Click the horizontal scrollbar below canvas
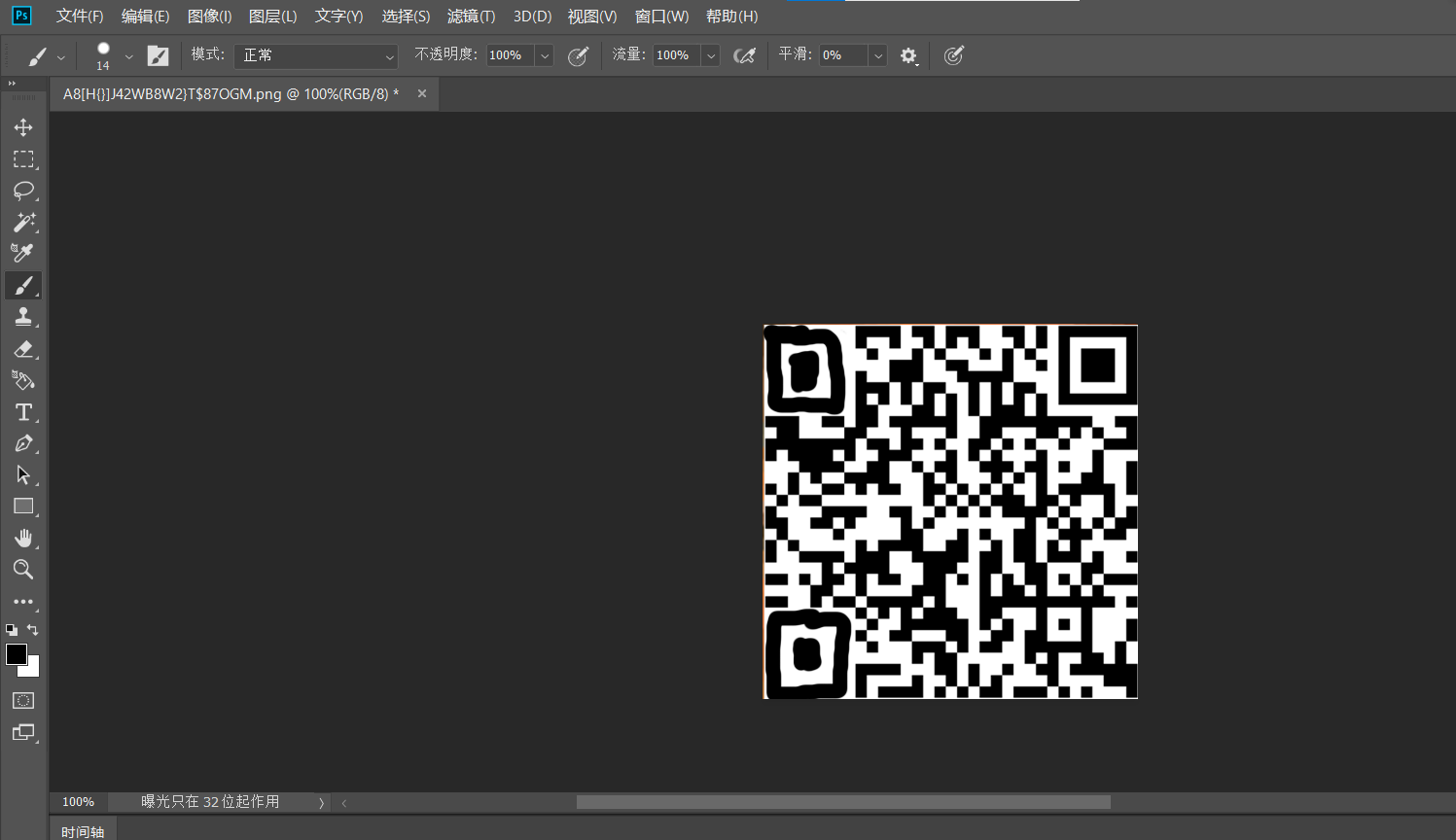This screenshot has height=840, width=1456. tap(842, 802)
